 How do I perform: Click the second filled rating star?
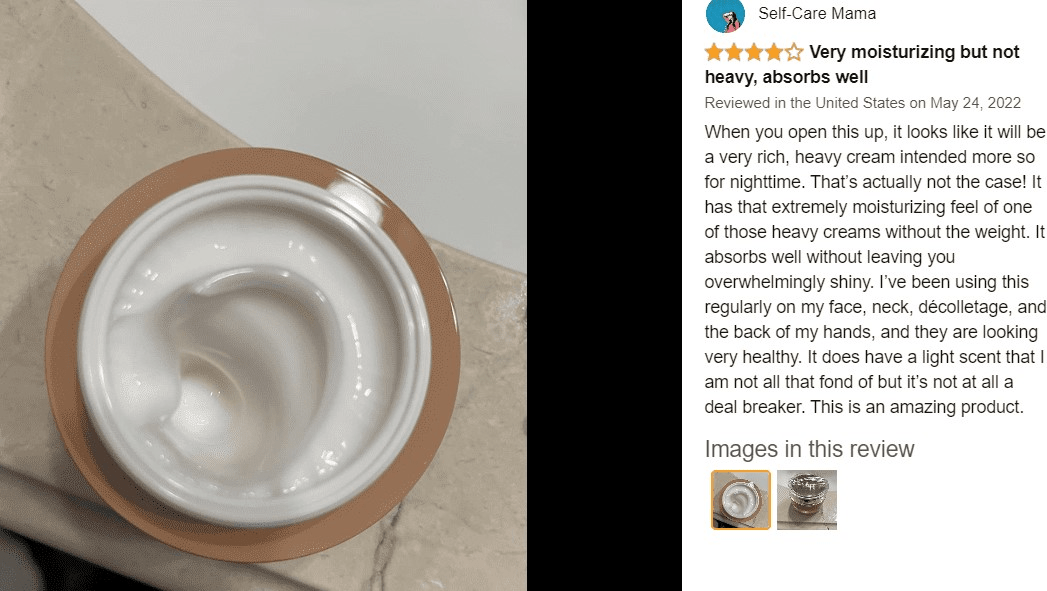[x=734, y=52]
